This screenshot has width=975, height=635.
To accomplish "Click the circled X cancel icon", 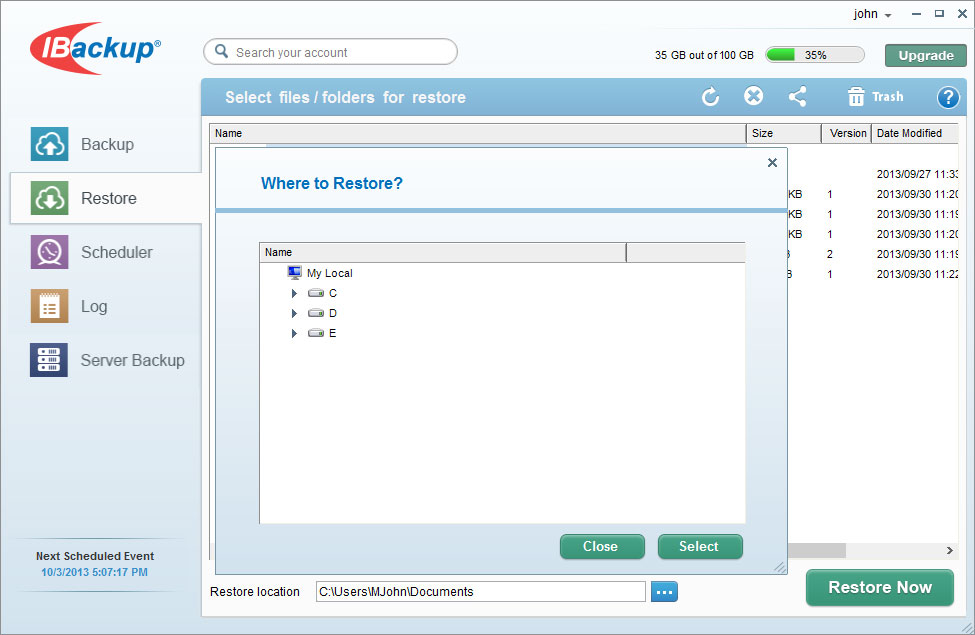I will 754,96.
